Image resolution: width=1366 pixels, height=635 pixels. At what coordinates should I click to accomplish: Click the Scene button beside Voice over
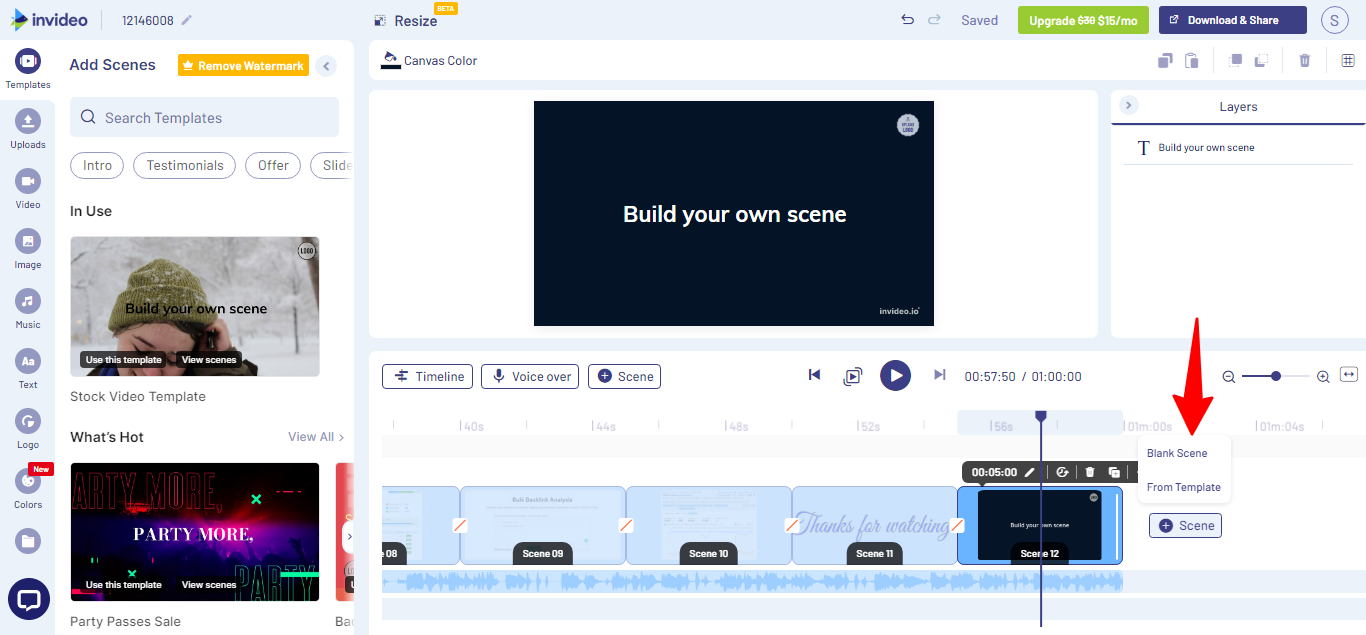(x=624, y=376)
